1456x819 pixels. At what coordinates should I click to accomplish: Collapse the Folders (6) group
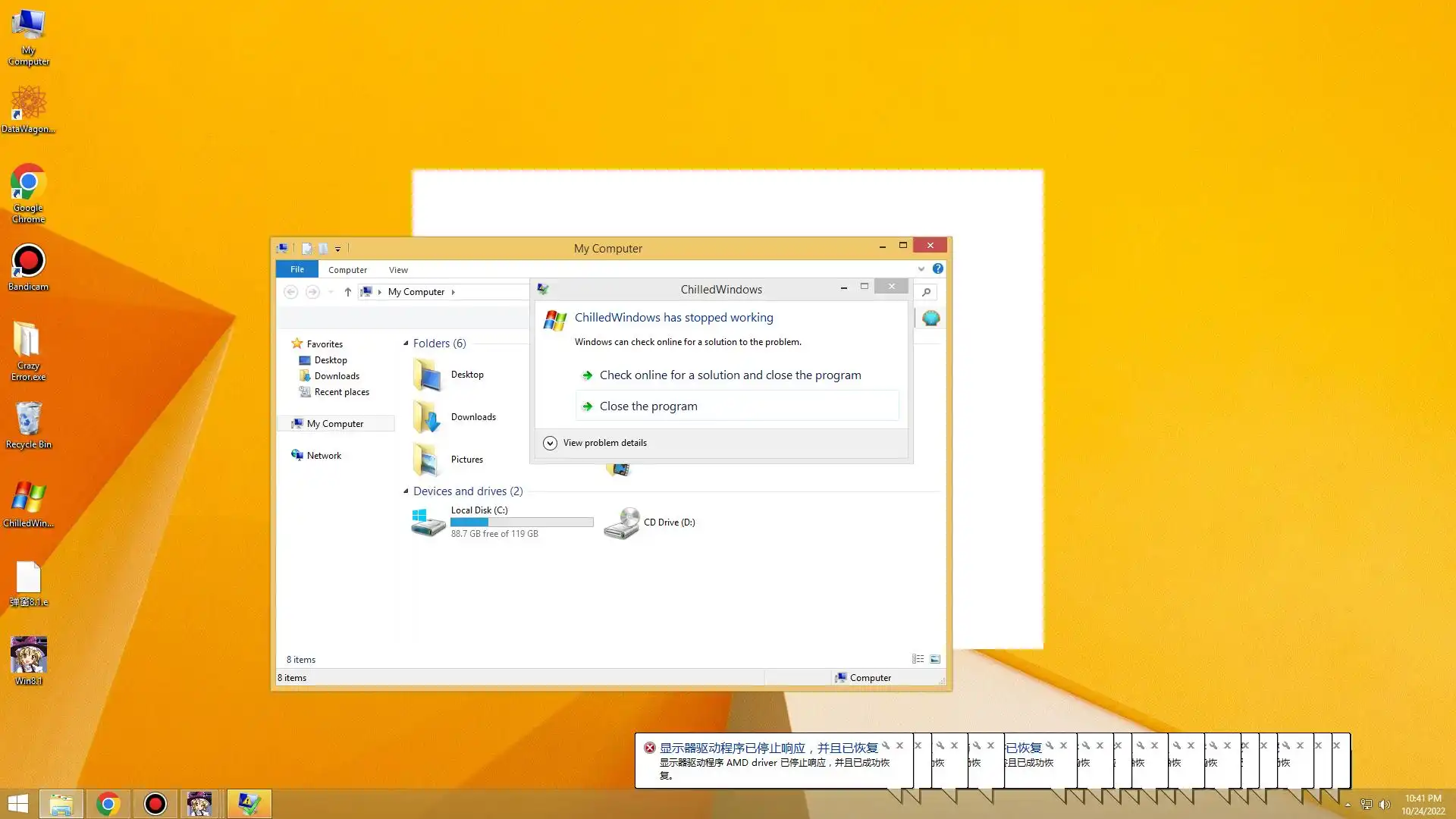click(x=406, y=344)
